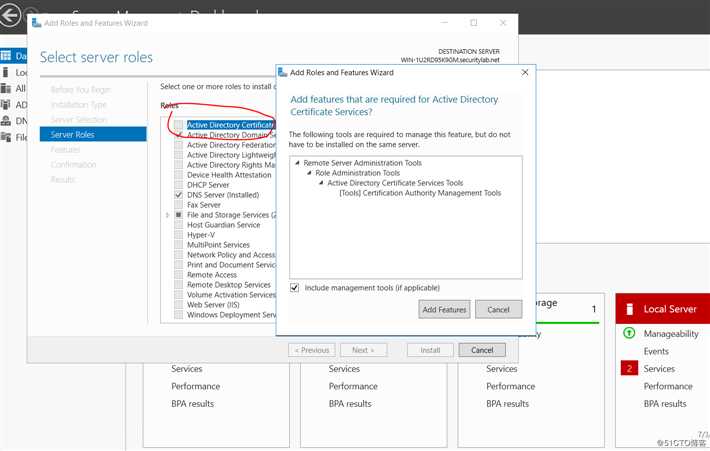Click the Local Server tile header icon

click(x=629, y=309)
